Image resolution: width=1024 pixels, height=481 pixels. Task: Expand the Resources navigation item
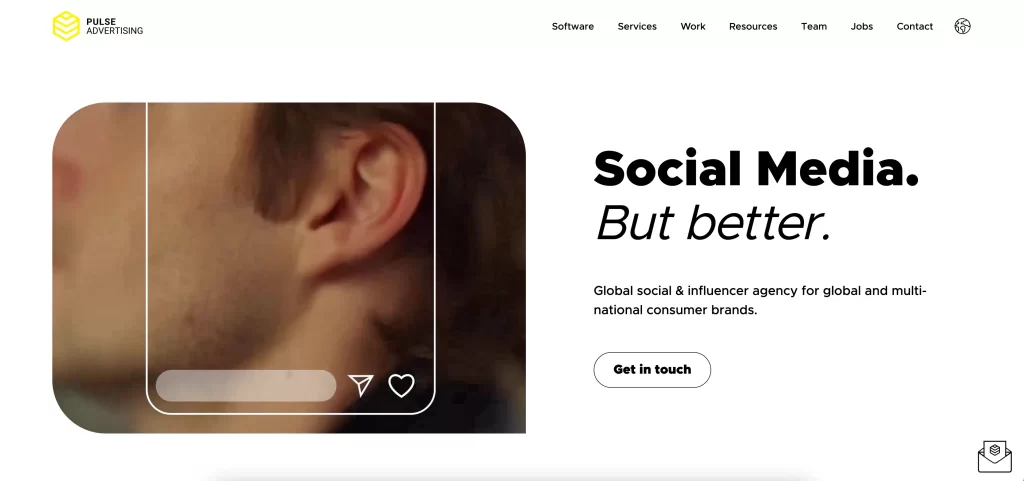pos(753,27)
